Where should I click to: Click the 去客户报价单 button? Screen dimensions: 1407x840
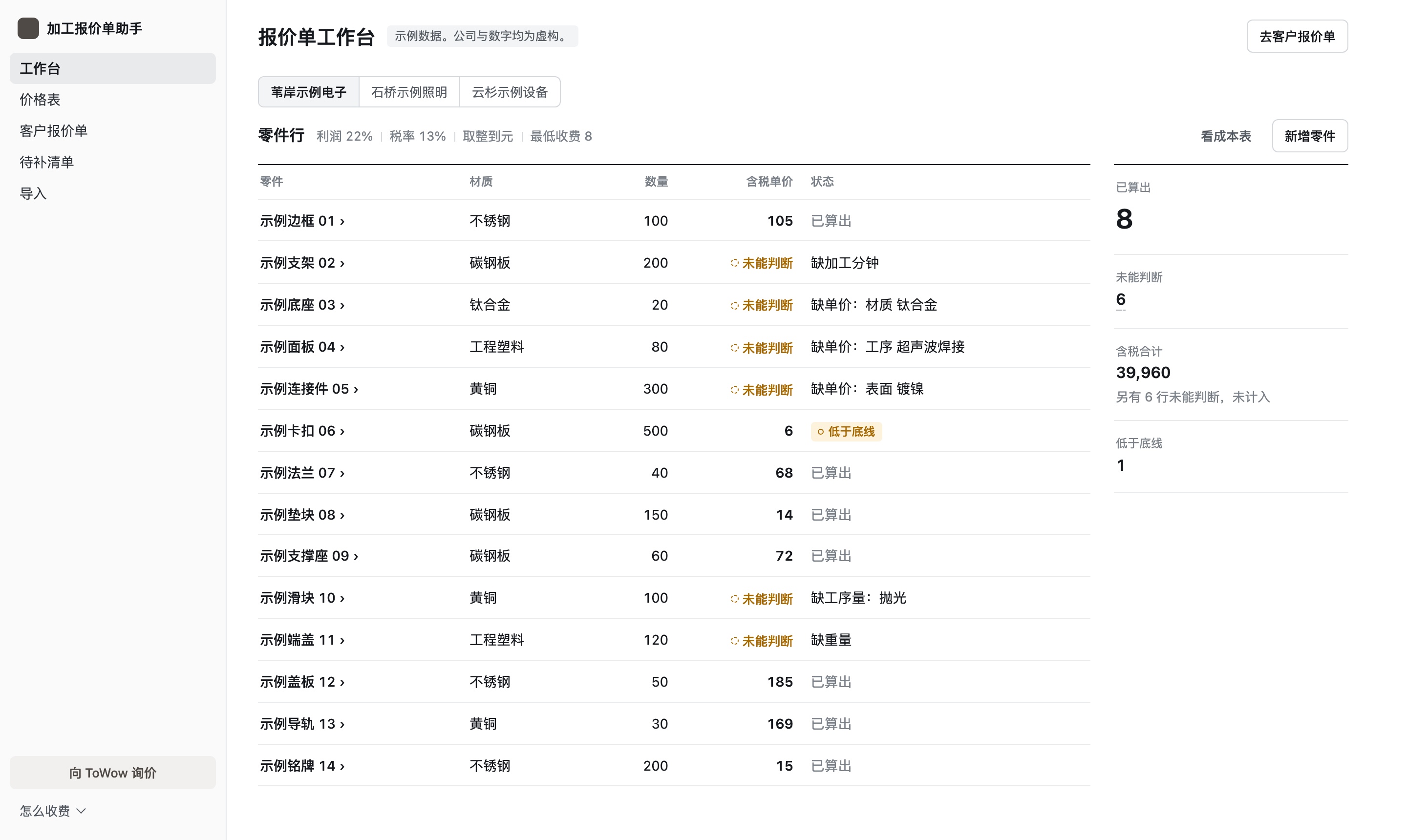pyautogui.click(x=1297, y=36)
